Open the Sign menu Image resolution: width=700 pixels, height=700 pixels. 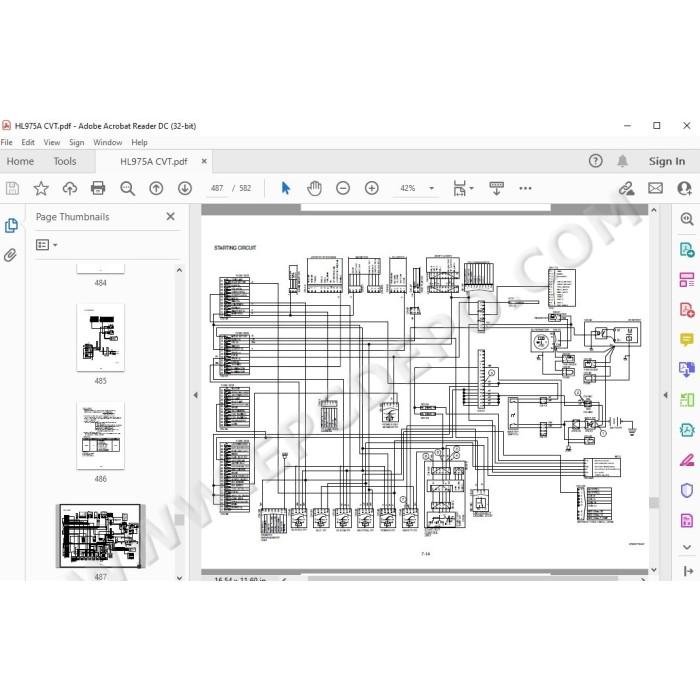77,142
